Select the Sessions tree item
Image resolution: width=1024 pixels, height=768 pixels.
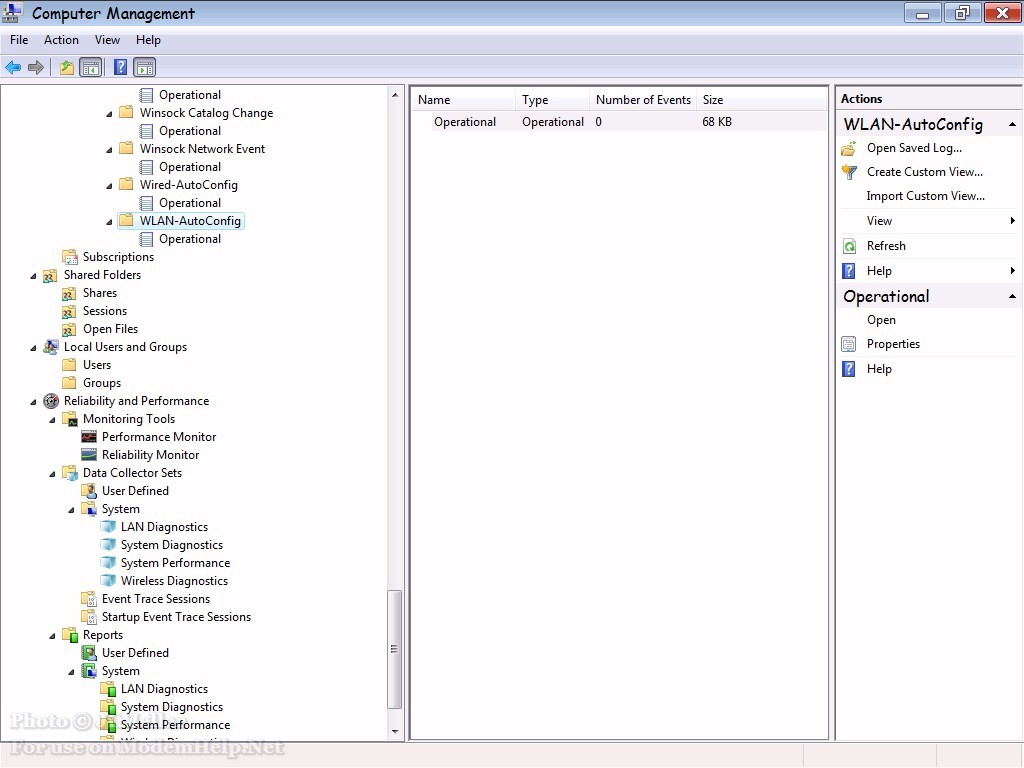[104, 312]
